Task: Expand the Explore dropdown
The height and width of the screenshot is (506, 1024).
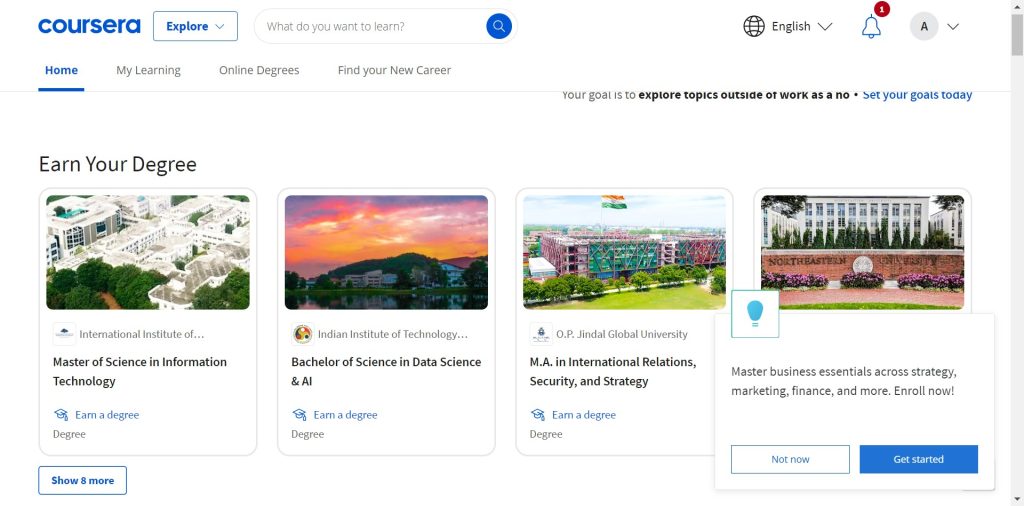Action: tap(195, 26)
